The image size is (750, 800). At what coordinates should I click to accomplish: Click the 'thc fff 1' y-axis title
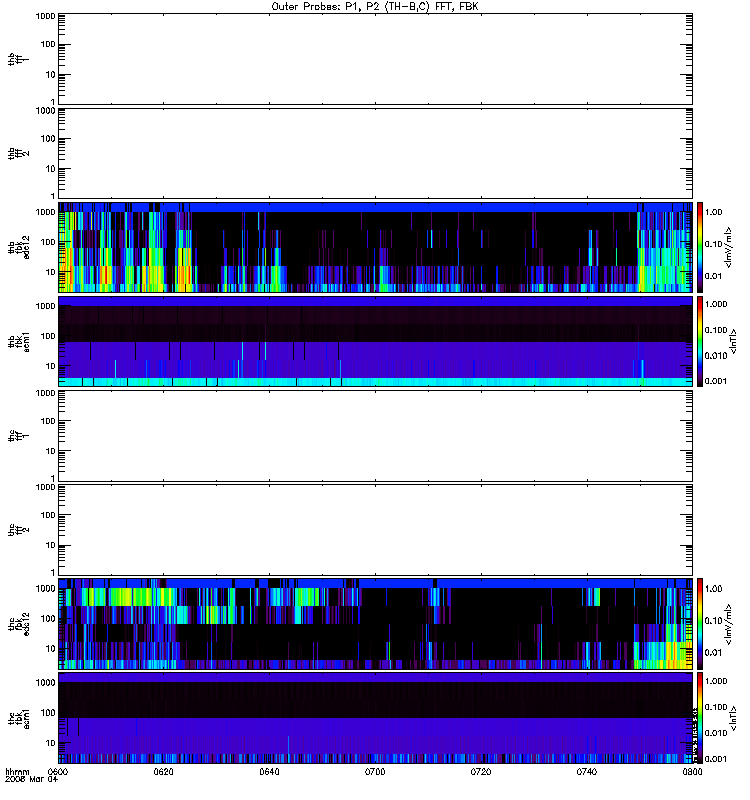(x=19, y=436)
